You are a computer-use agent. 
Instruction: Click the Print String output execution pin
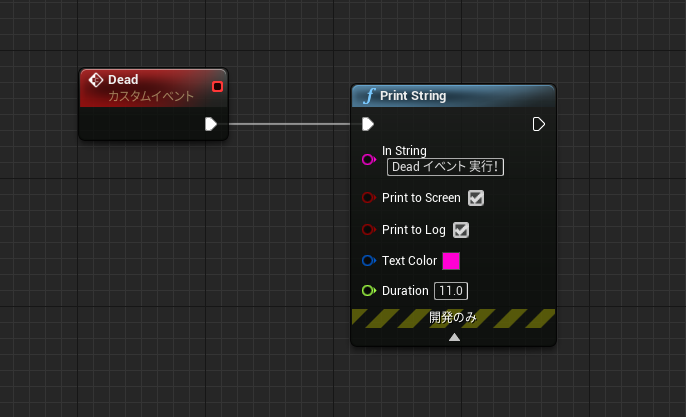(539, 124)
